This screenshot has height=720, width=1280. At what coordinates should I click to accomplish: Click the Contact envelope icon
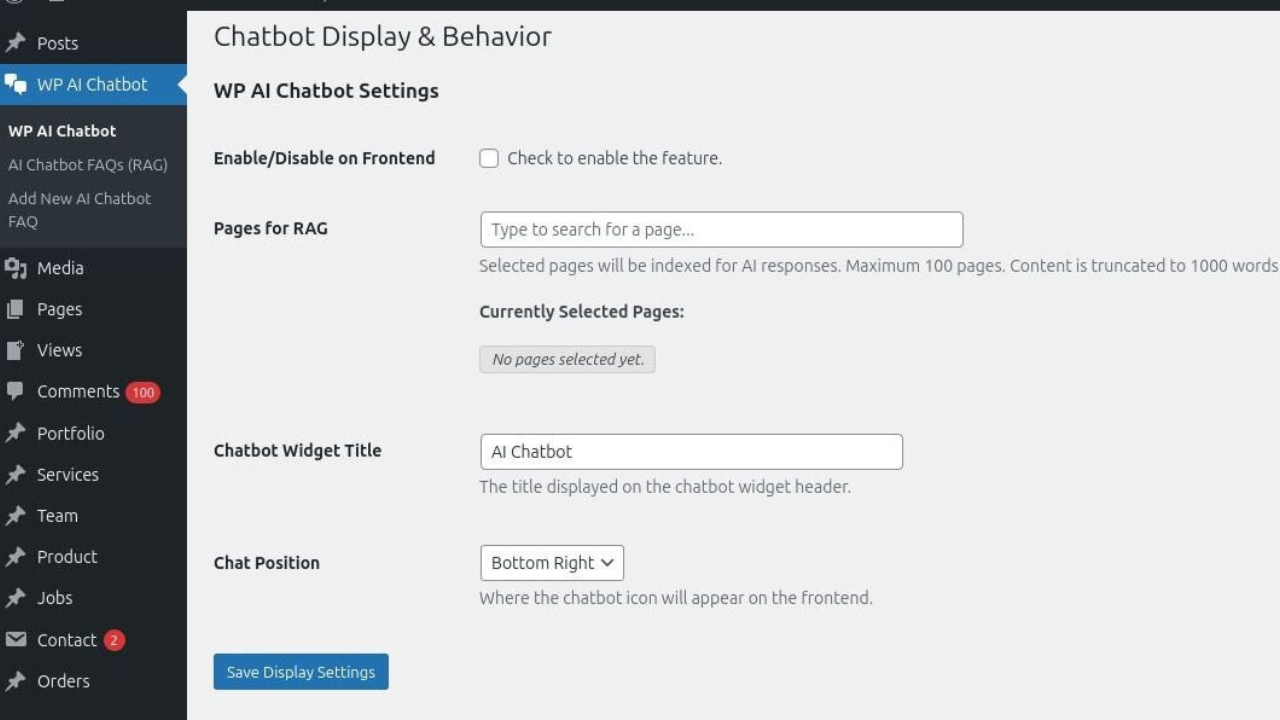[15, 640]
